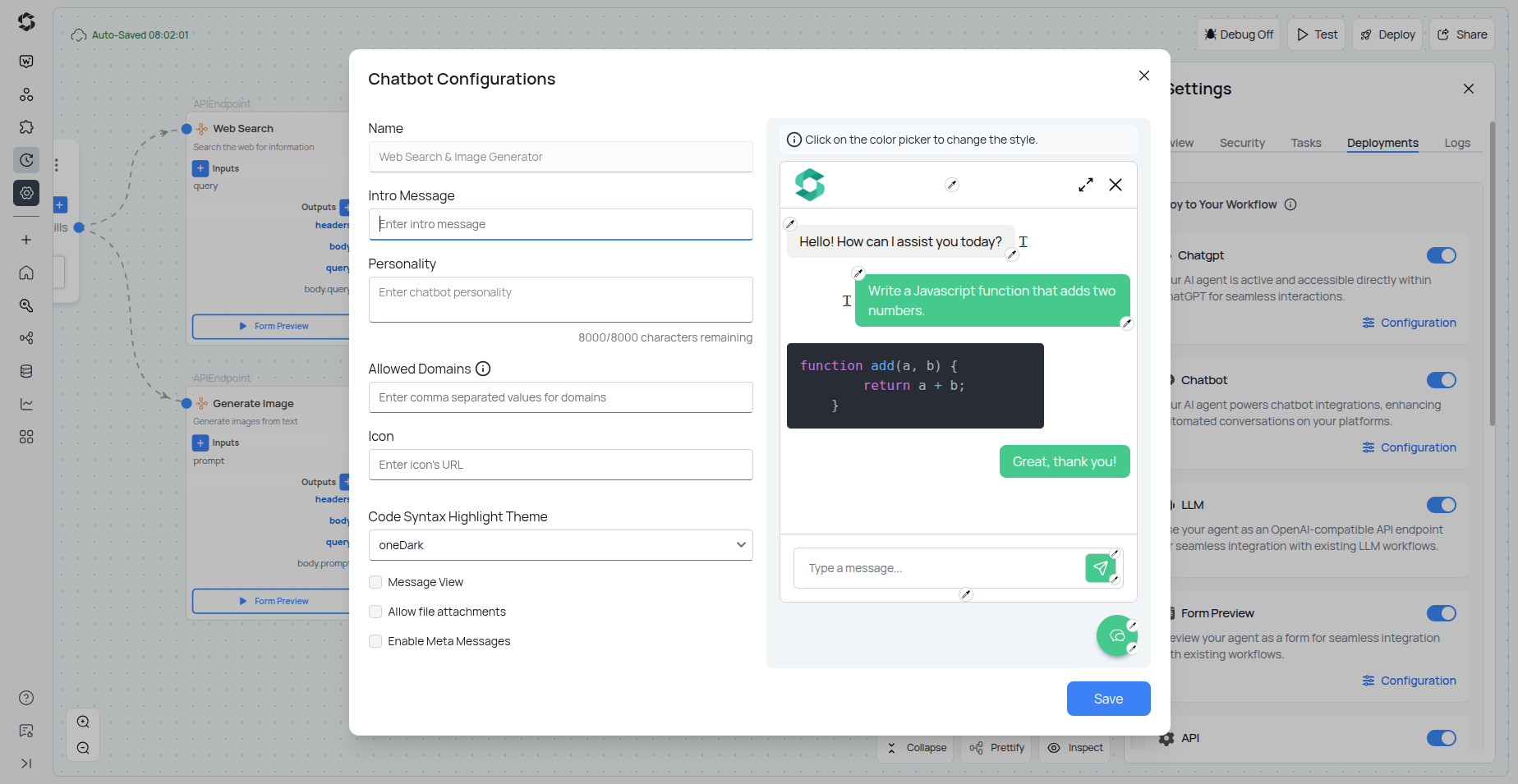
Task: Check the Enable Meta Messages option
Action: pyautogui.click(x=375, y=641)
